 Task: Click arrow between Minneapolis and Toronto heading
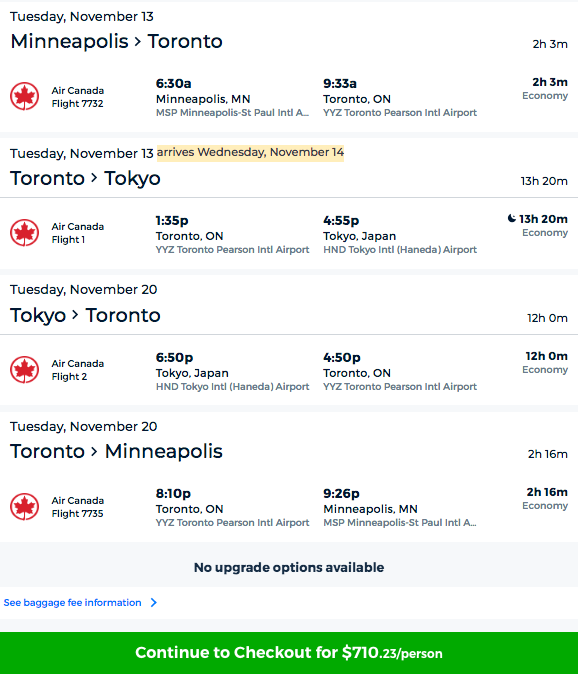coord(138,42)
